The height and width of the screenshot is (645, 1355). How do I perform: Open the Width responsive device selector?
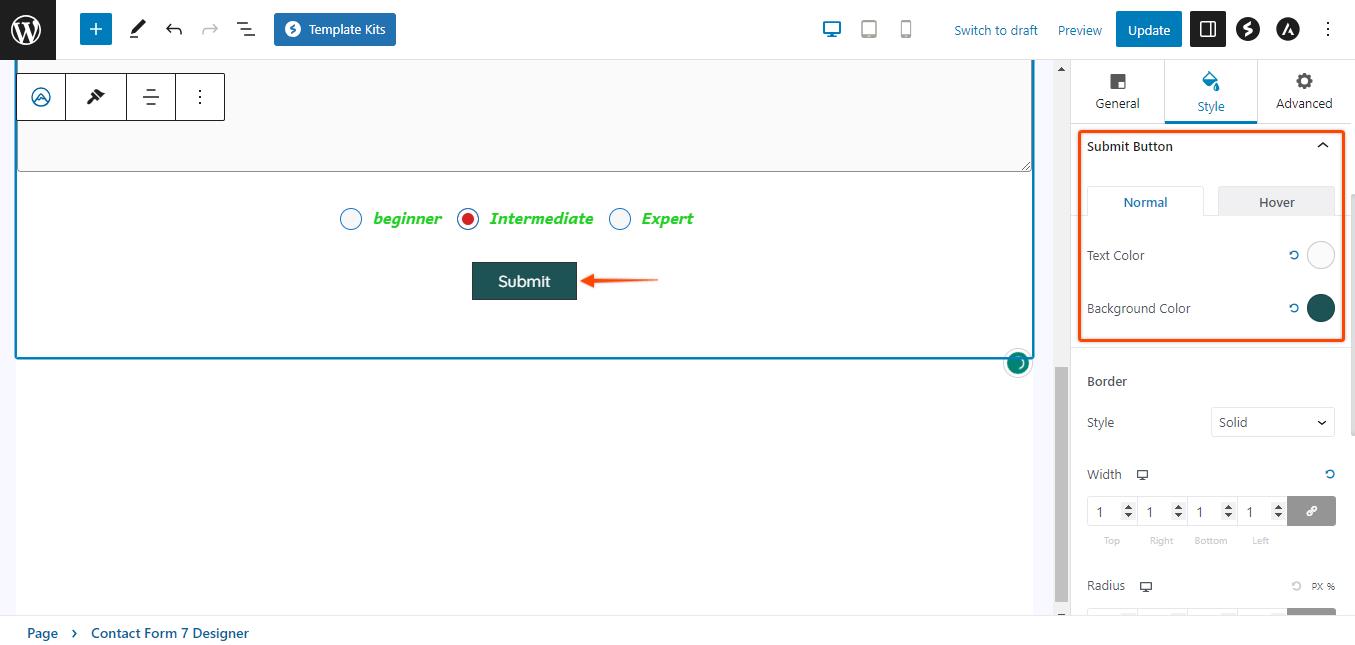tap(1142, 475)
